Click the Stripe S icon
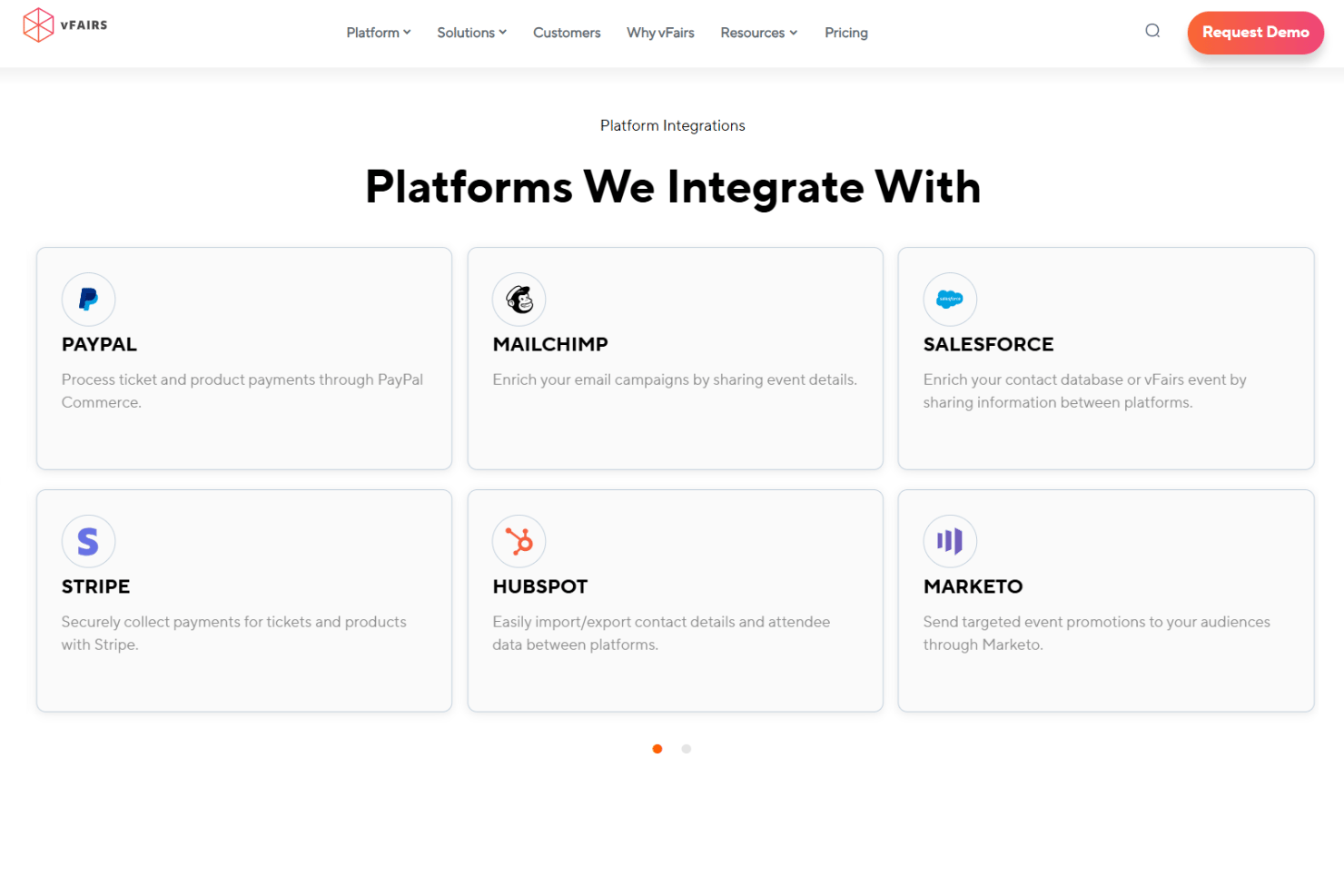The width and height of the screenshot is (1344, 896). (88, 542)
